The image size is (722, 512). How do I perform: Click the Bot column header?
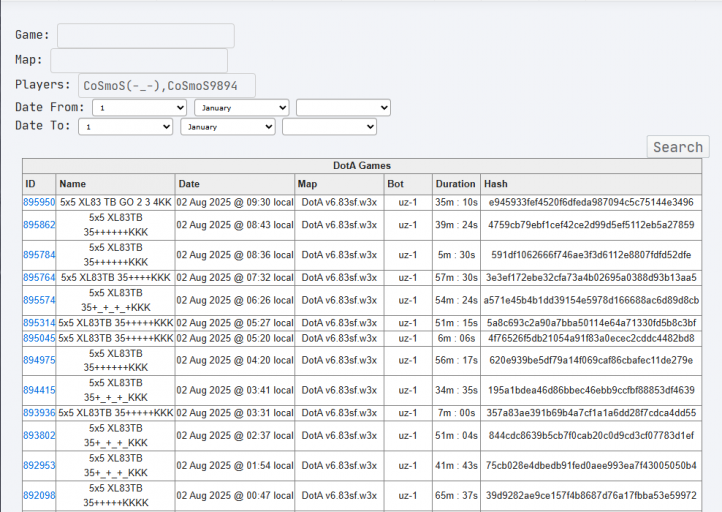[408, 184]
